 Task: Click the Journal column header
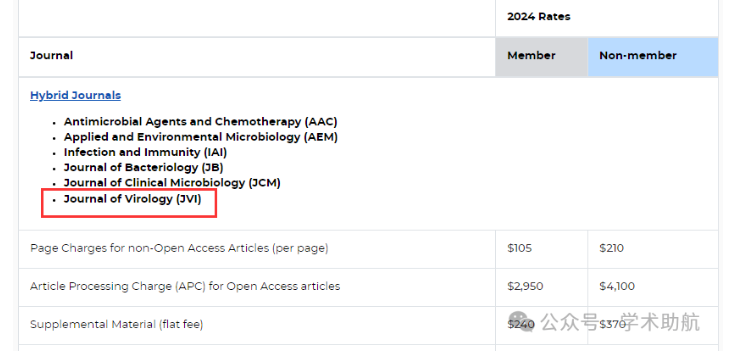click(x=51, y=56)
